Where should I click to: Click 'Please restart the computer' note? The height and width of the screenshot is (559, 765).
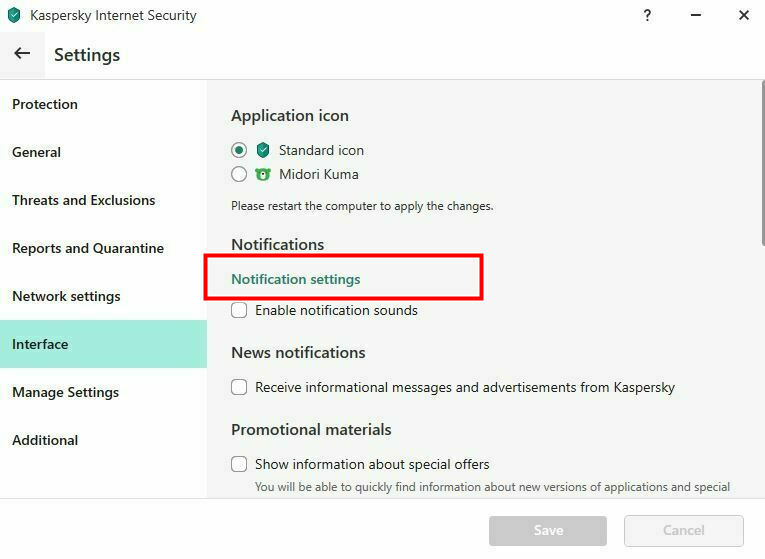coord(362,206)
